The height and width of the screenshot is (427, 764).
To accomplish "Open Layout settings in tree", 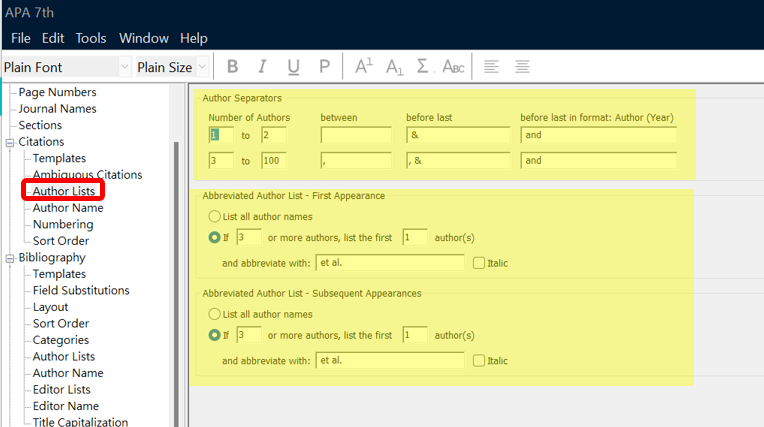I will click(50, 307).
